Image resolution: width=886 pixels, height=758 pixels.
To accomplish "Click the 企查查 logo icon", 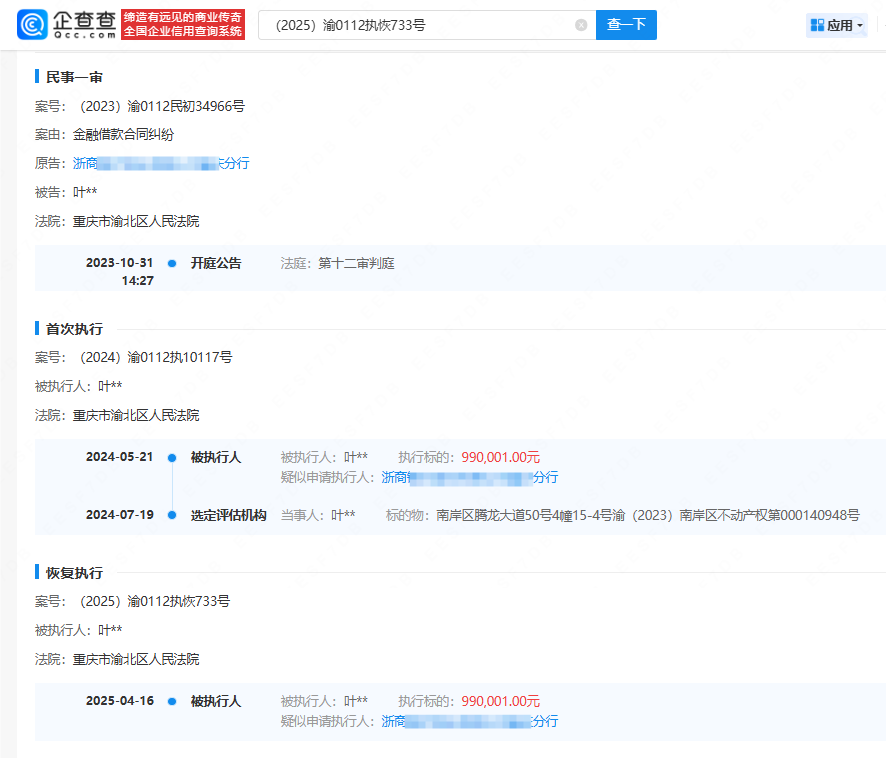I will click(32, 25).
